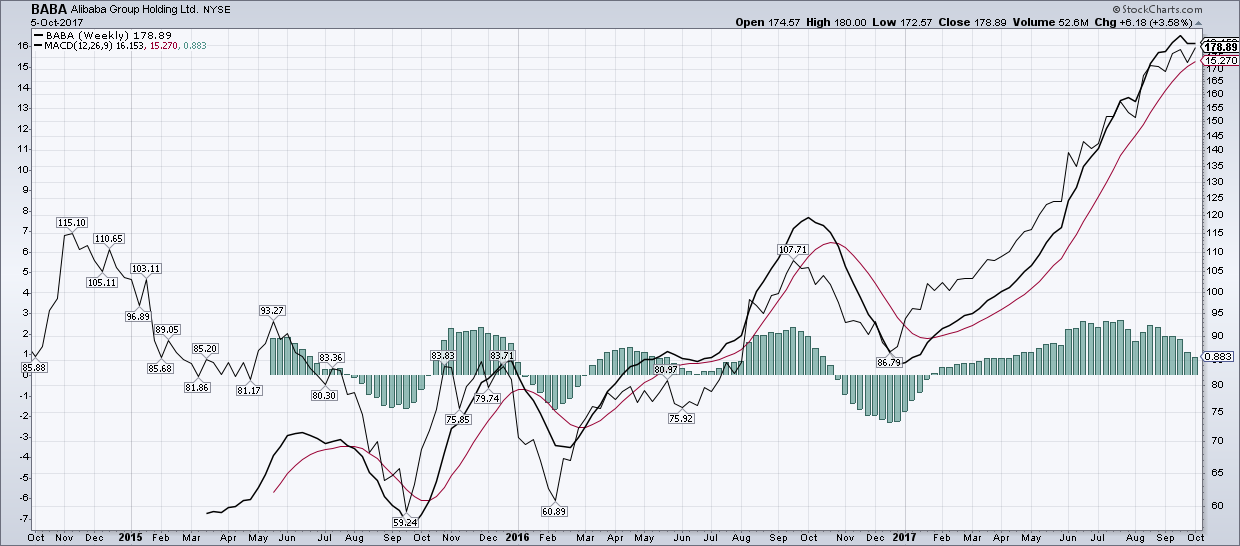Click the 60.89 price label
1240x546 pixels.
click(x=554, y=511)
